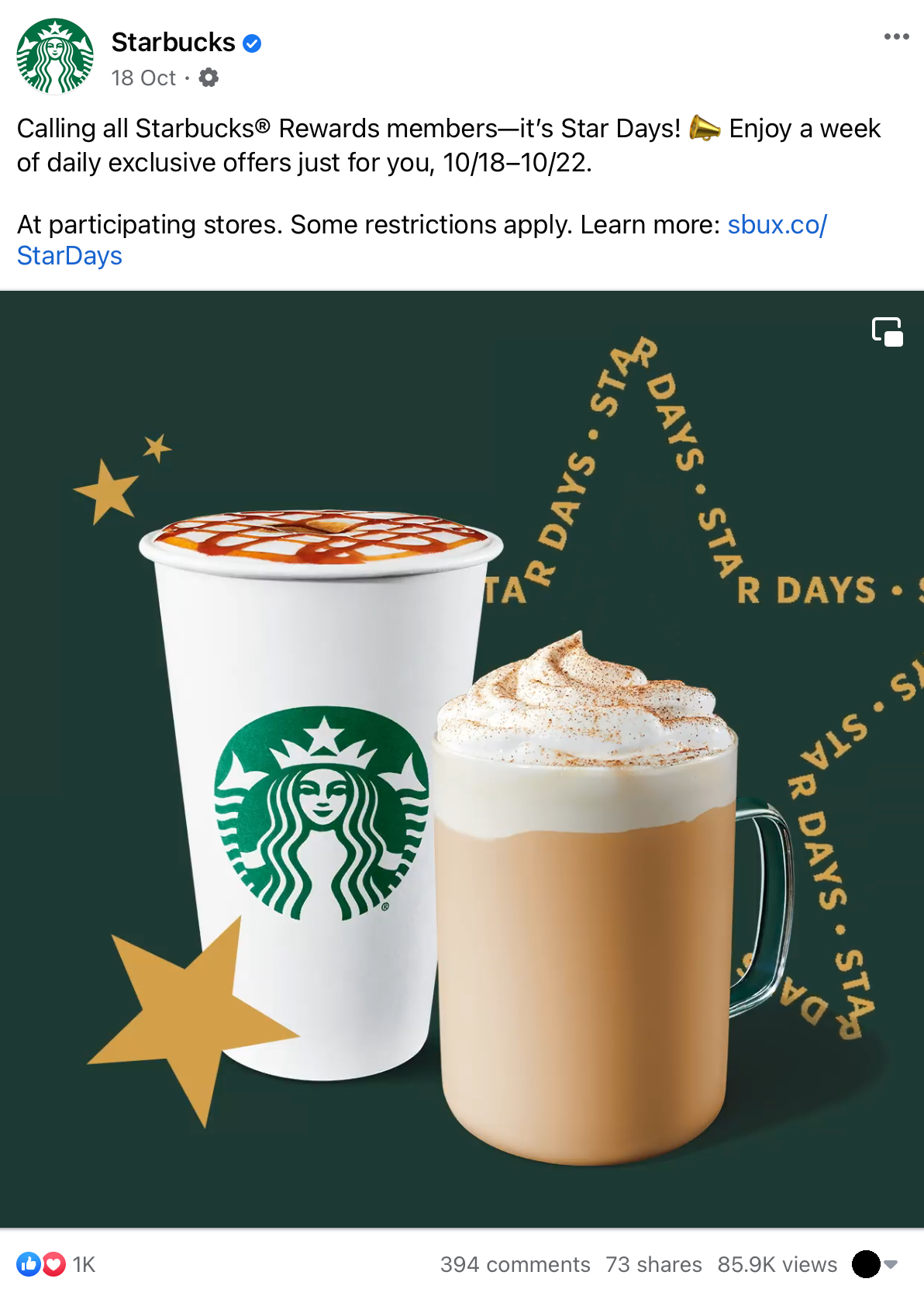Viewport: 924px width, 1289px height.
Task: Click the 85.9K views count
Action: [x=777, y=1264]
